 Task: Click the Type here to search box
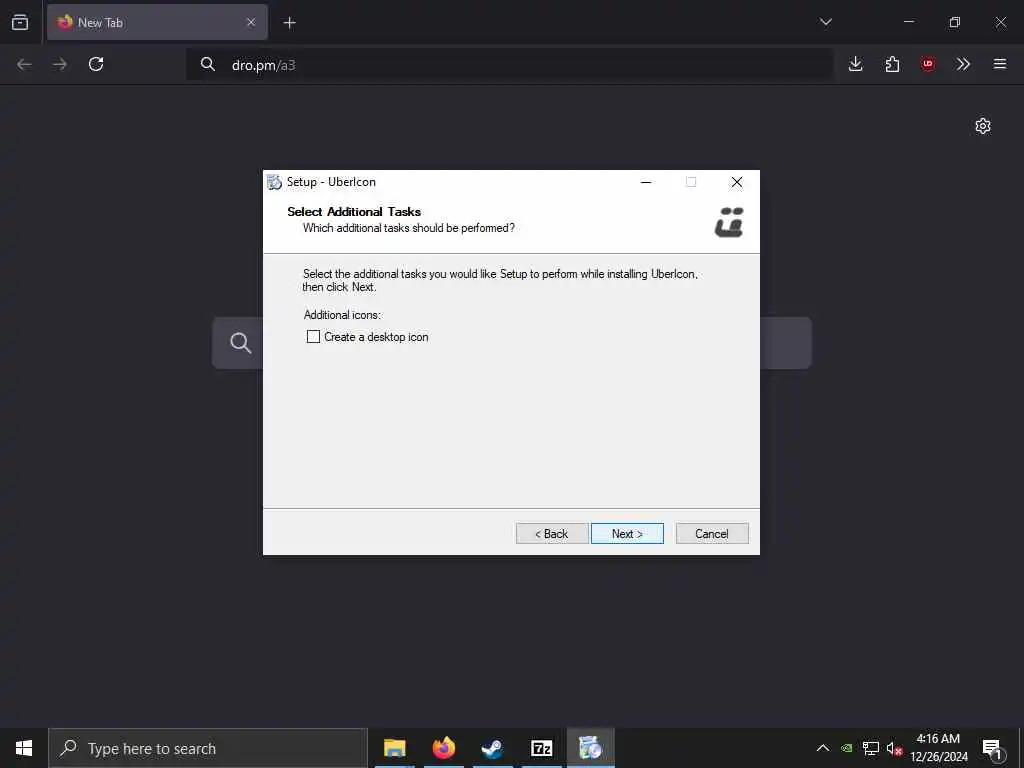pyautogui.click(x=208, y=748)
